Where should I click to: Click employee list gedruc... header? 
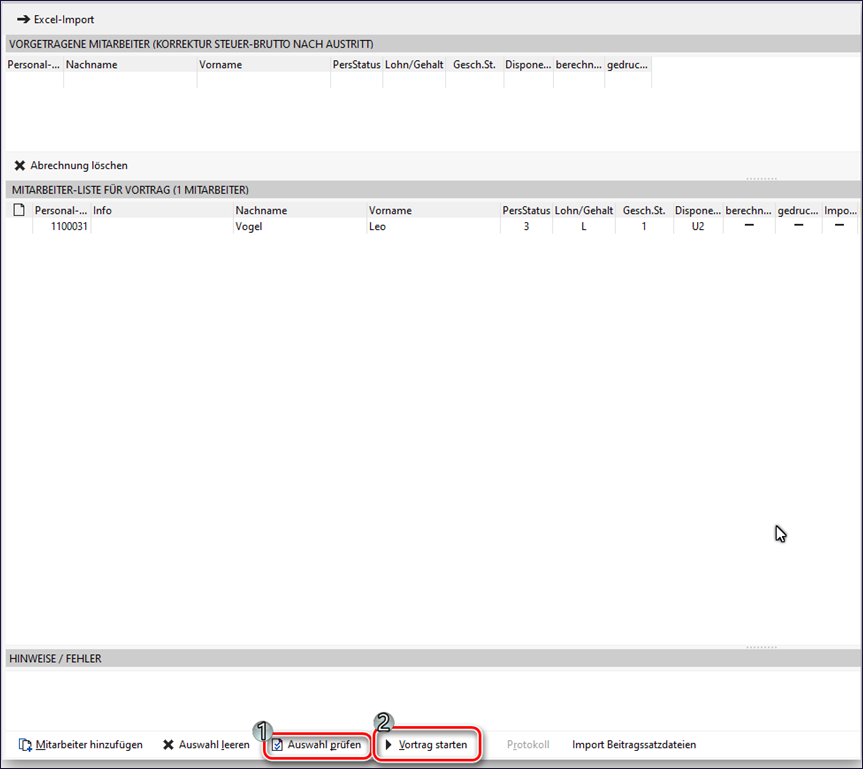coord(798,210)
